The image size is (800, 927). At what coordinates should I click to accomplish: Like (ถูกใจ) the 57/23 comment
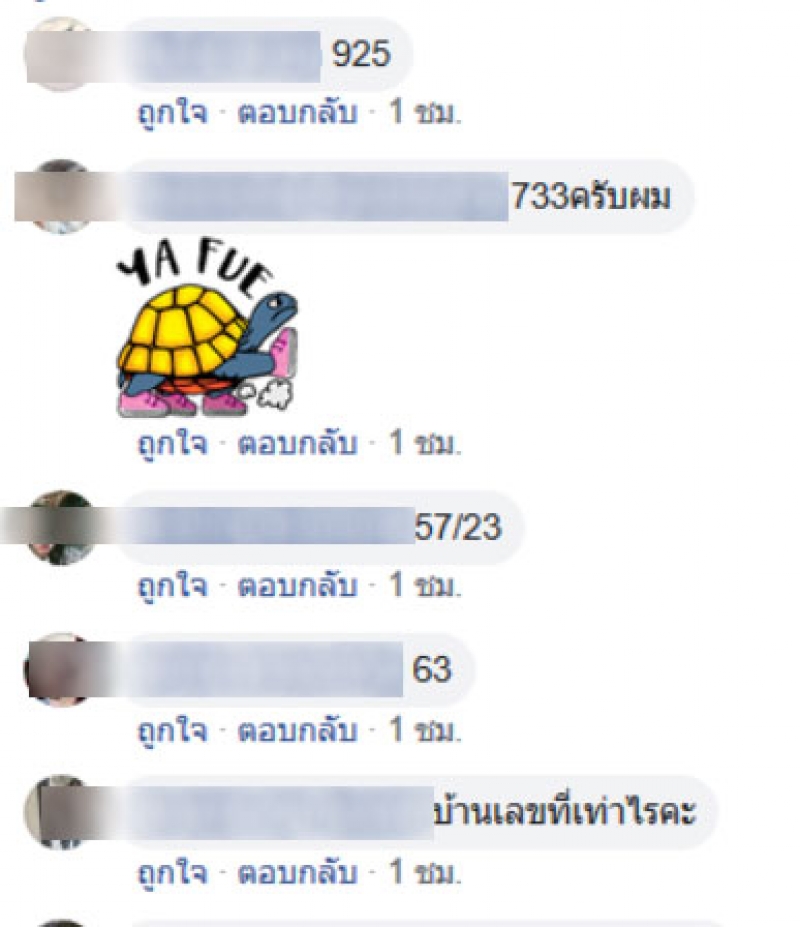coord(173,586)
